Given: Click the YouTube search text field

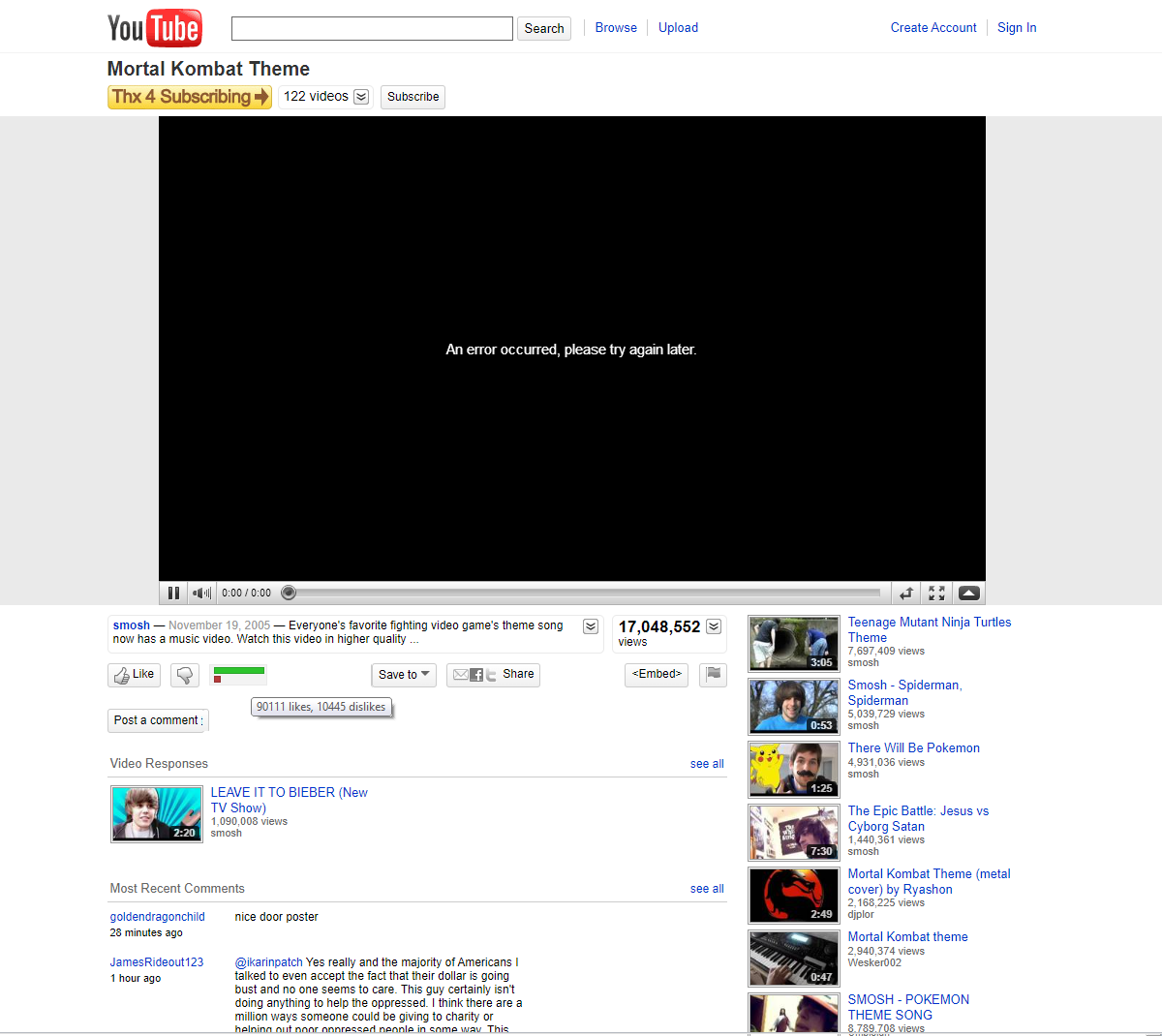Looking at the screenshot, I should click(x=372, y=29).
